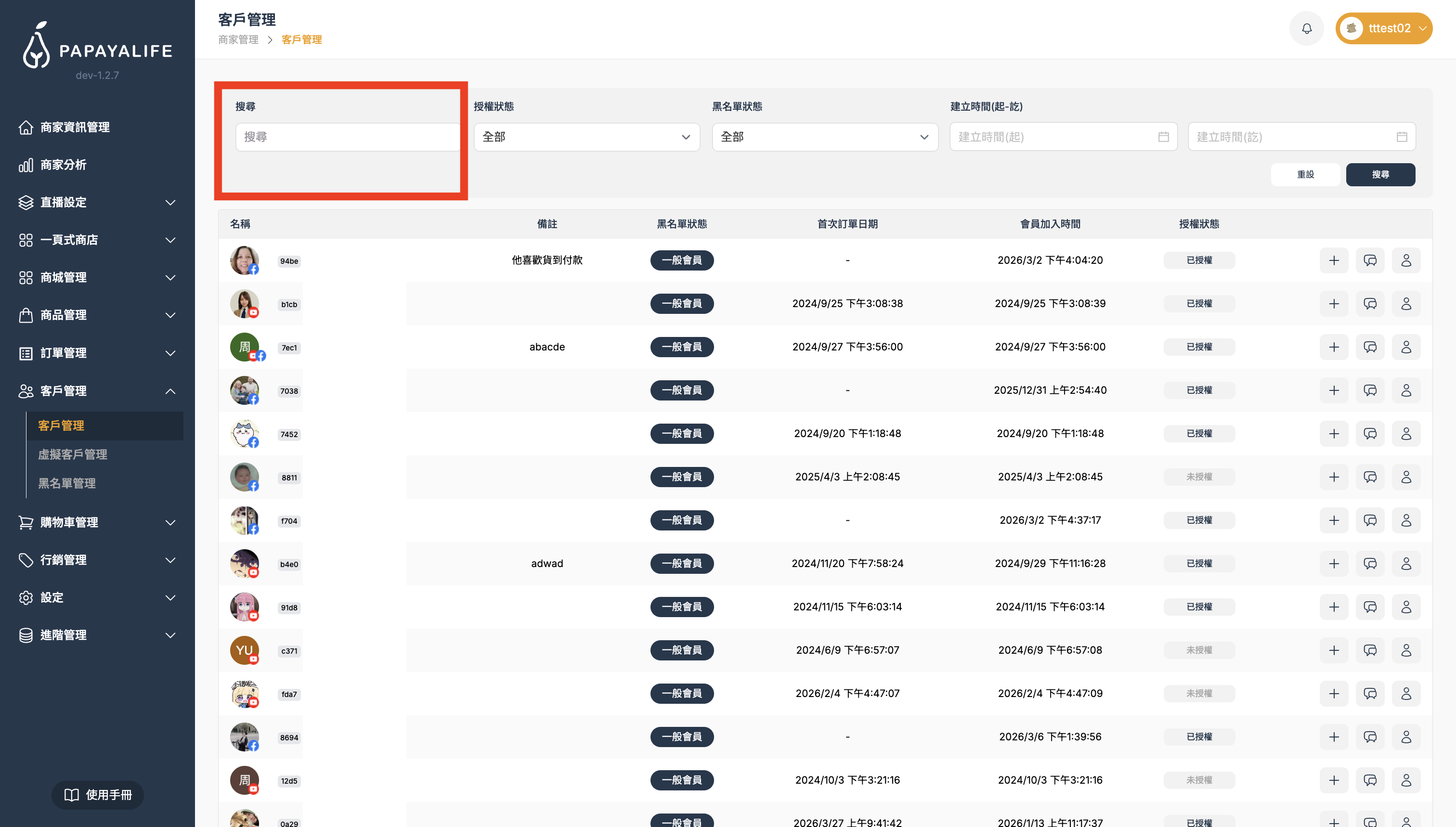The image size is (1456, 827).
Task: Click person icon for customer 8694
Action: tap(1406, 737)
